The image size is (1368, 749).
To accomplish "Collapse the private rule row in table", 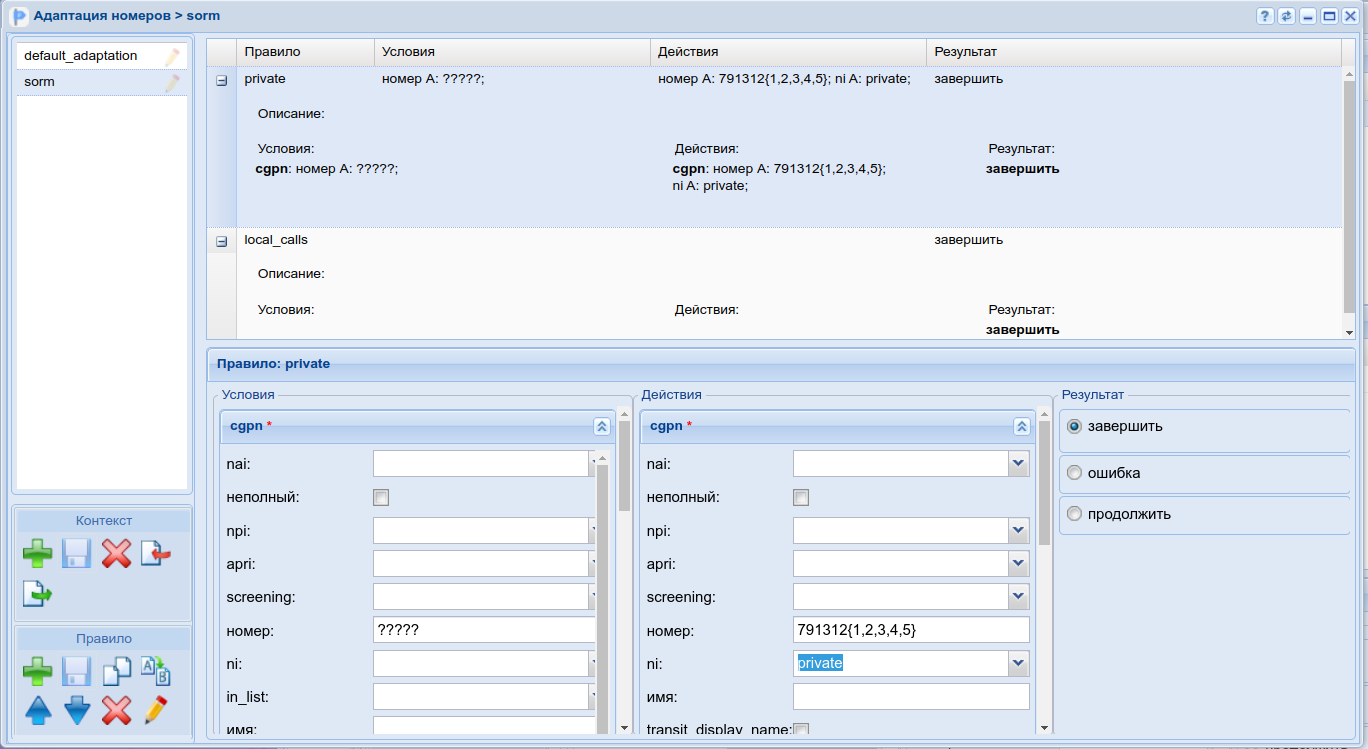I will [x=222, y=80].
